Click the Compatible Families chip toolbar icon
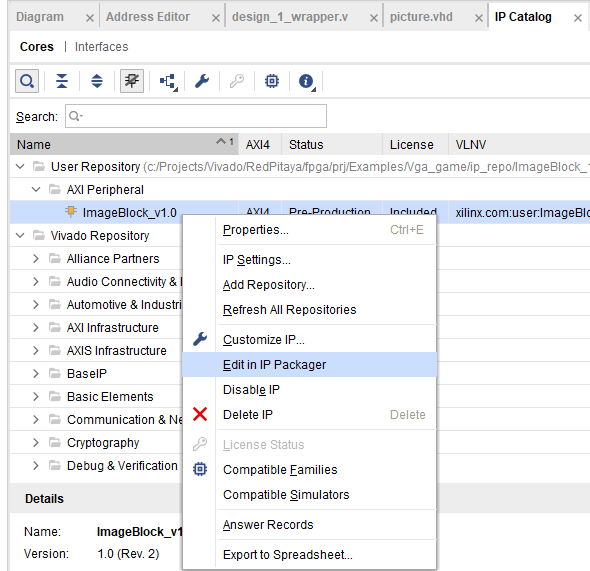 point(272,81)
